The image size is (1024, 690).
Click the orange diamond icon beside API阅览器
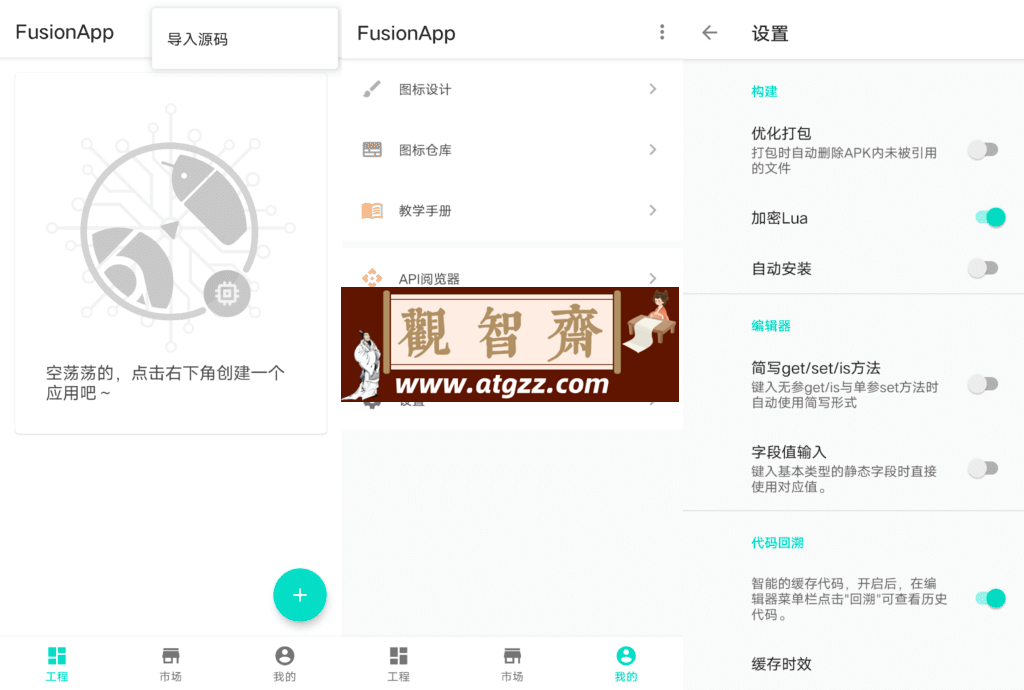372,277
